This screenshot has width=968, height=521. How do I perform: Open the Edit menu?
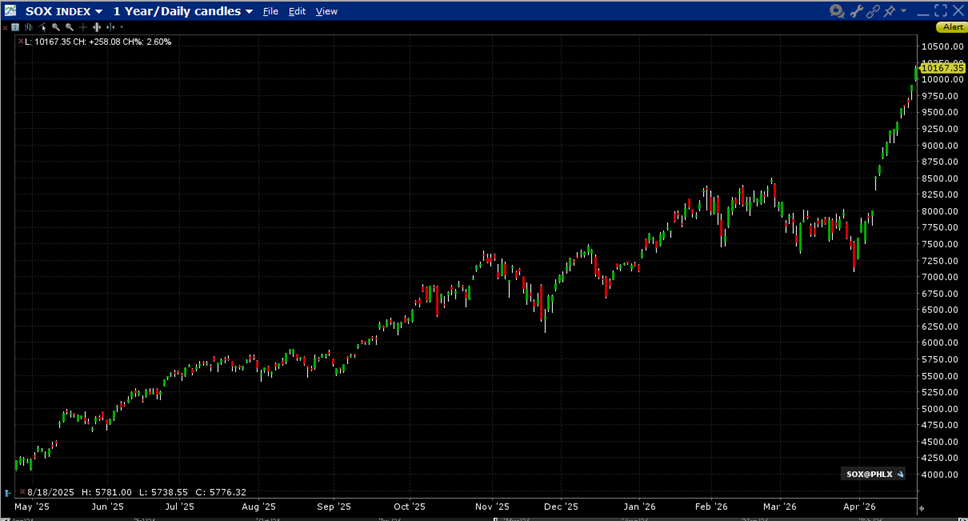pos(297,12)
